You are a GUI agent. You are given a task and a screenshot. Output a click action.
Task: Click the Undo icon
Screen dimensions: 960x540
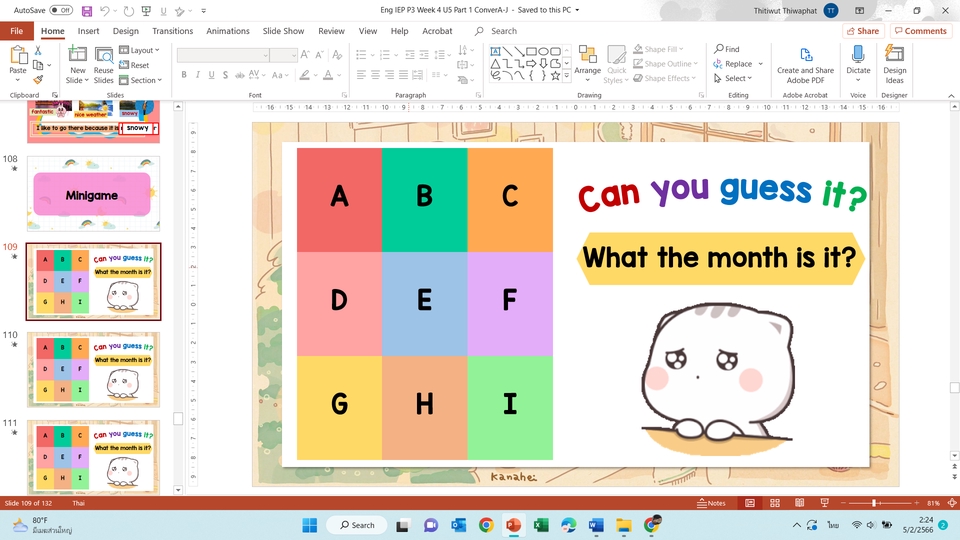[105, 10]
